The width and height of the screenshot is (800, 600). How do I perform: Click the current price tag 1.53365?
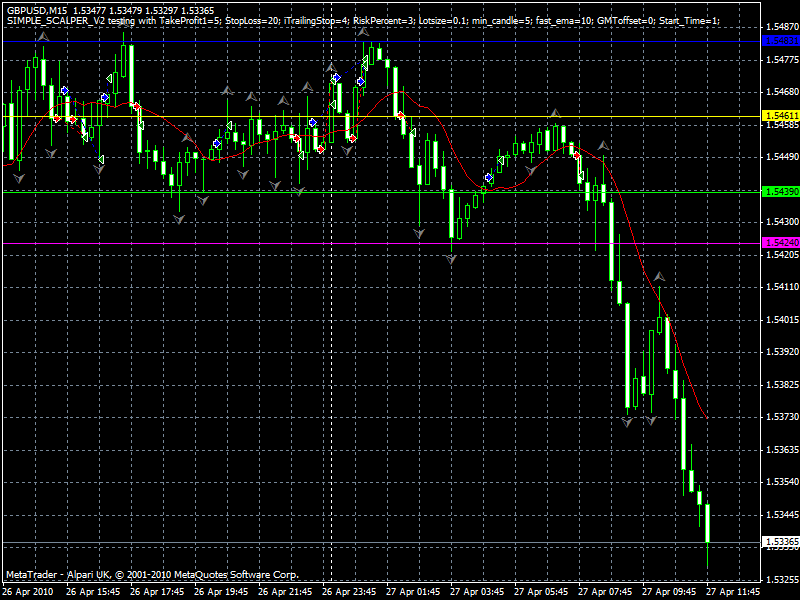(x=780, y=542)
